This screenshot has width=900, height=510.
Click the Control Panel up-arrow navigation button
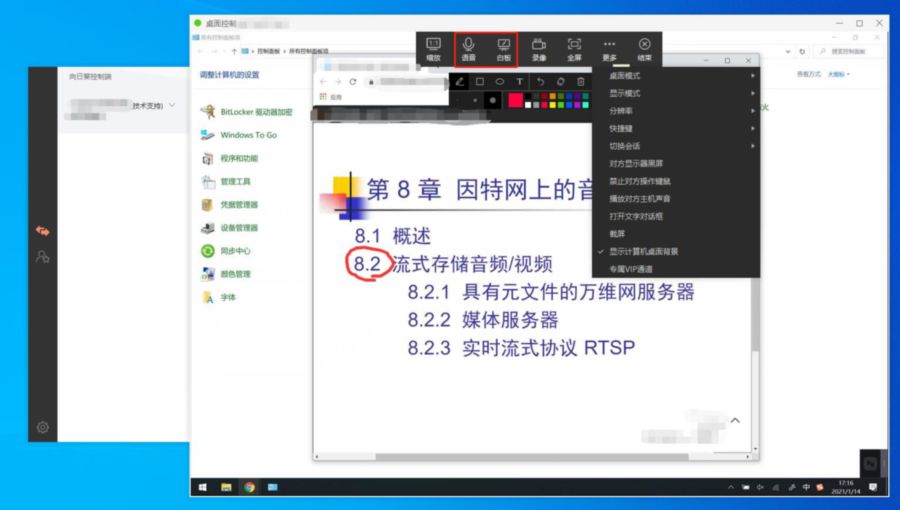click(x=234, y=51)
